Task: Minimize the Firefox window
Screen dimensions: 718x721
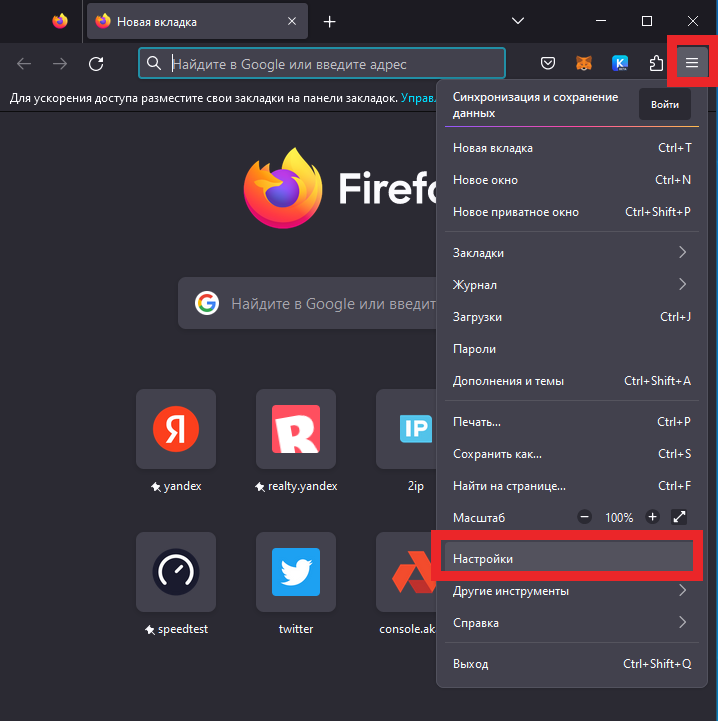Action: pyautogui.click(x=601, y=21)
